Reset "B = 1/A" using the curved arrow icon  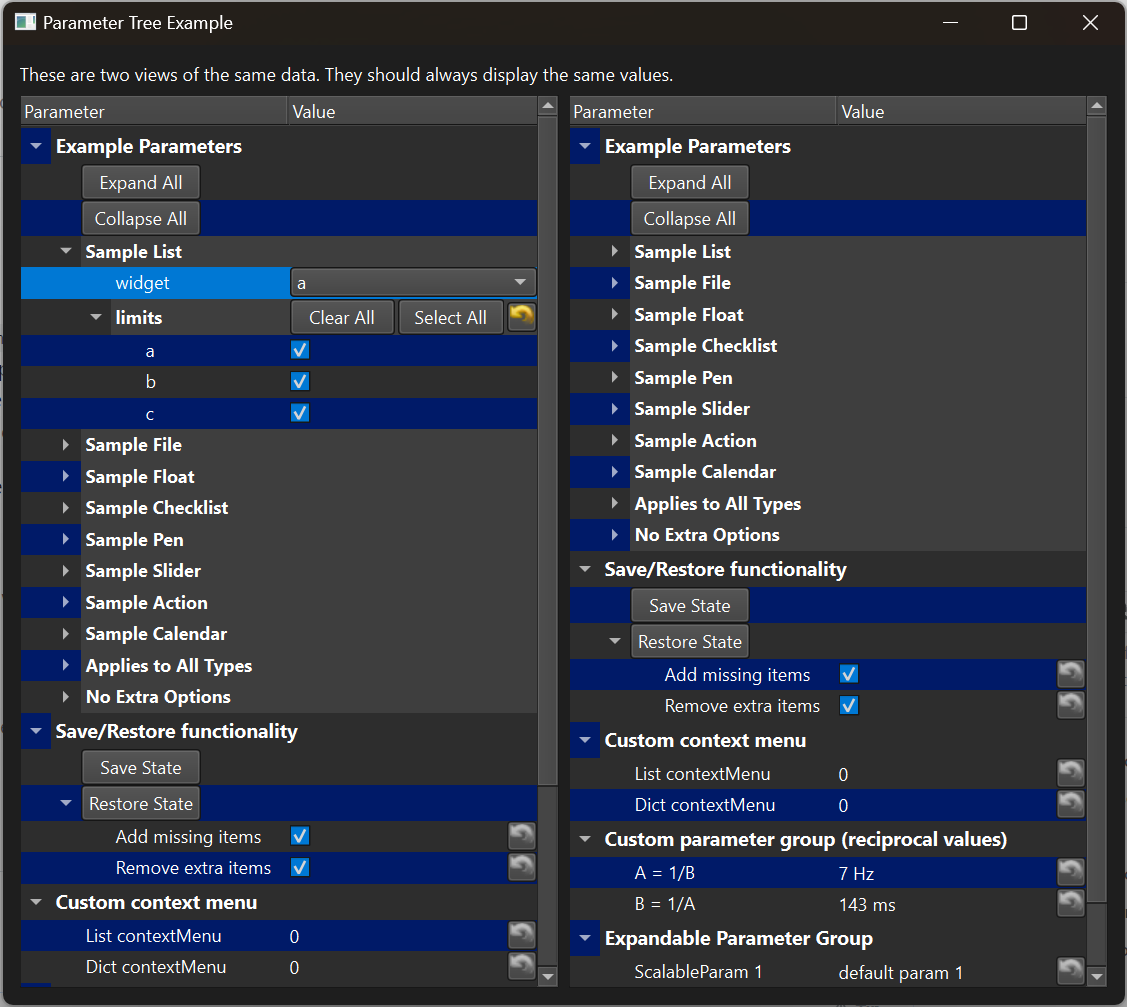1071,903
